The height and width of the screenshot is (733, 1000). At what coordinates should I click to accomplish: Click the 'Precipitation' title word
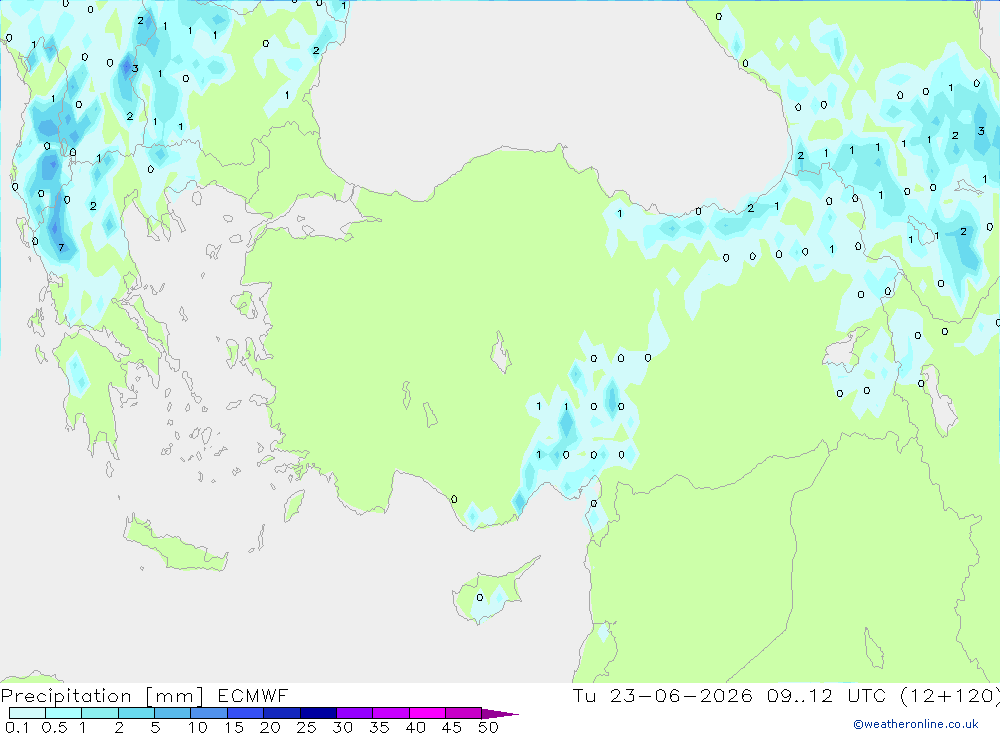point(66,696)
